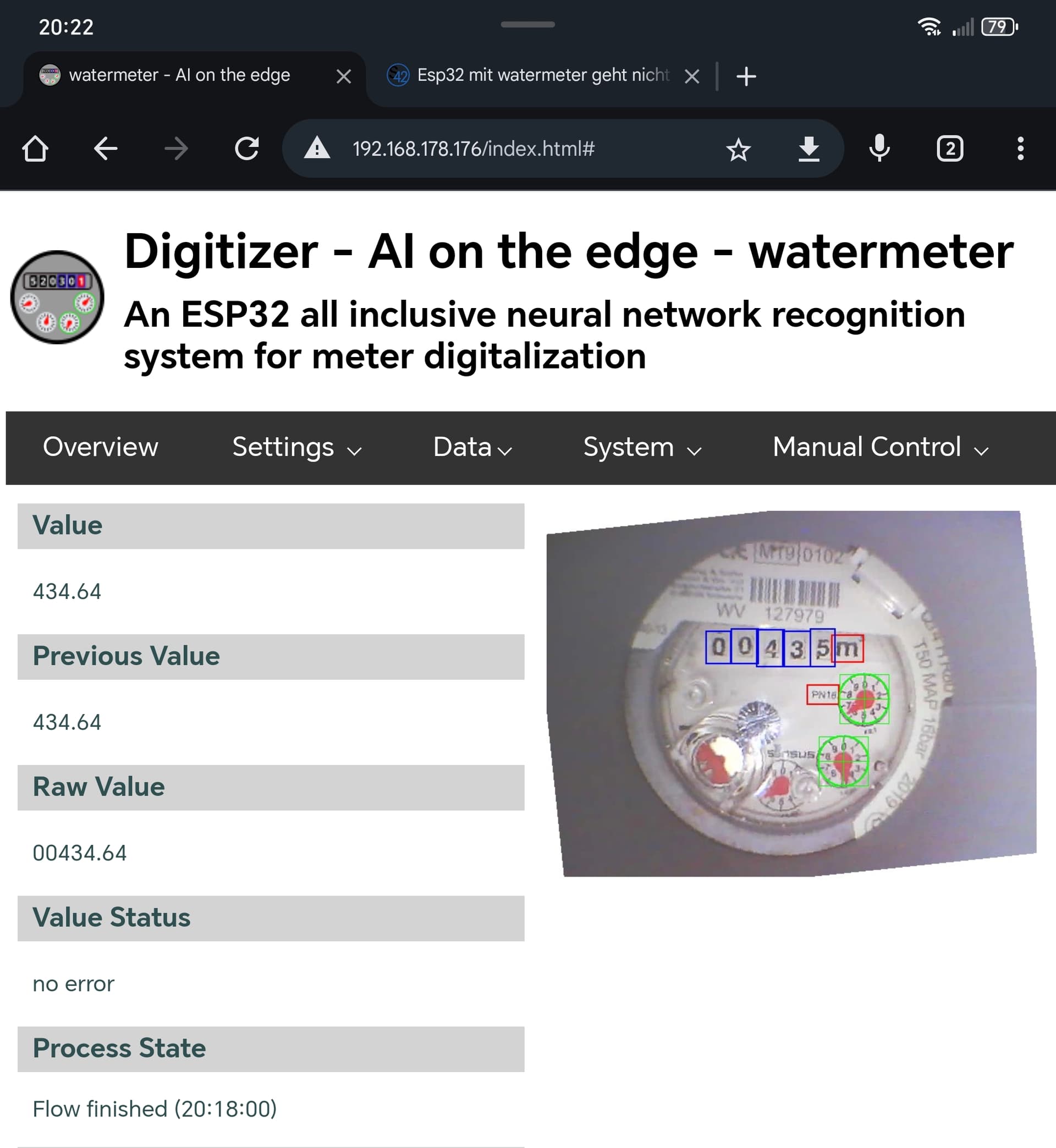Open the tab switcher showing 2 tabs
1056x1148 pixels.
click(x=950, y=149)
